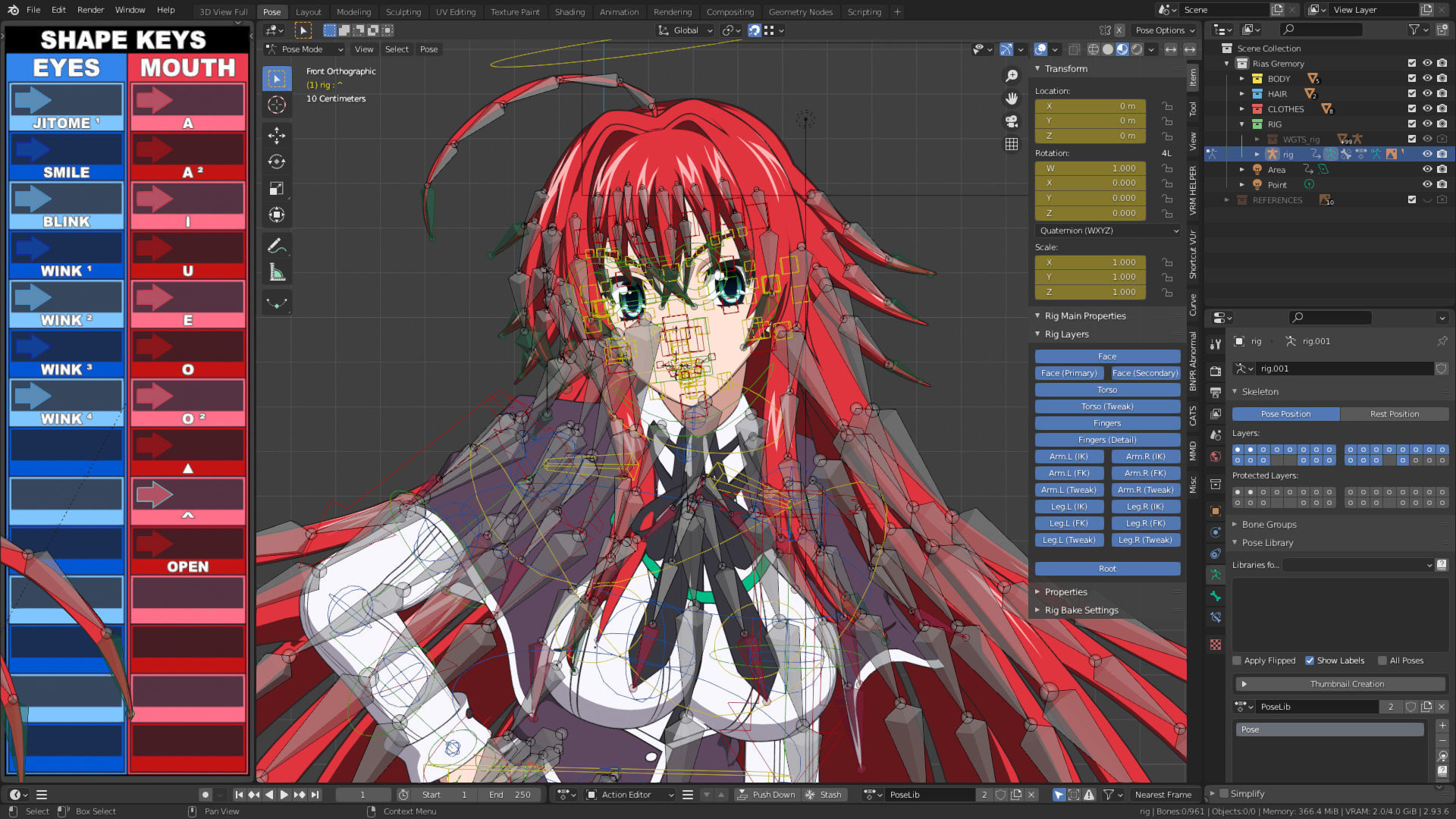Open the Select menu in viewport header
The image size is (1456, 819).
(x=397, y=49)
